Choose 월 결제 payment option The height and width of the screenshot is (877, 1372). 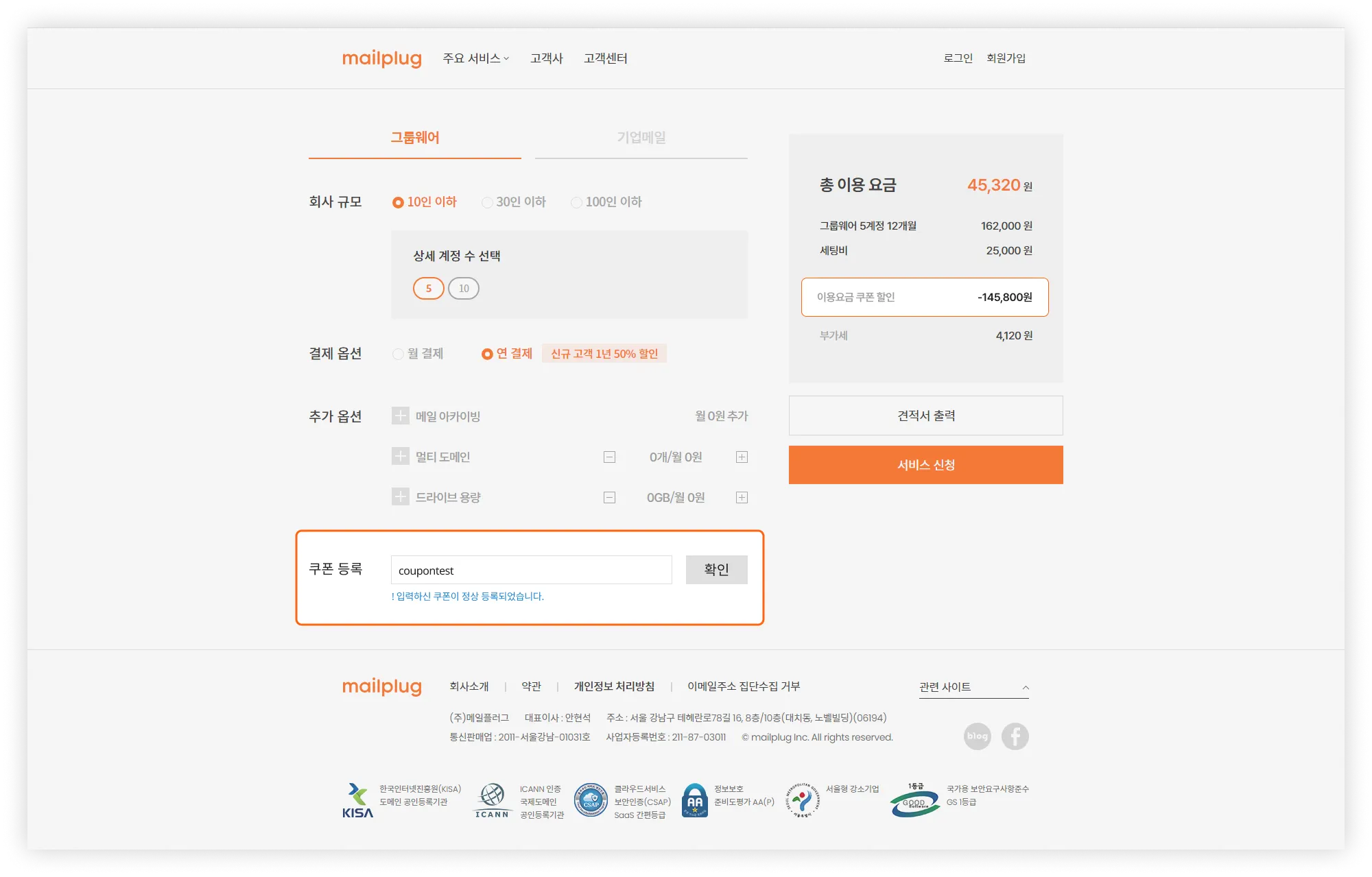398,354
